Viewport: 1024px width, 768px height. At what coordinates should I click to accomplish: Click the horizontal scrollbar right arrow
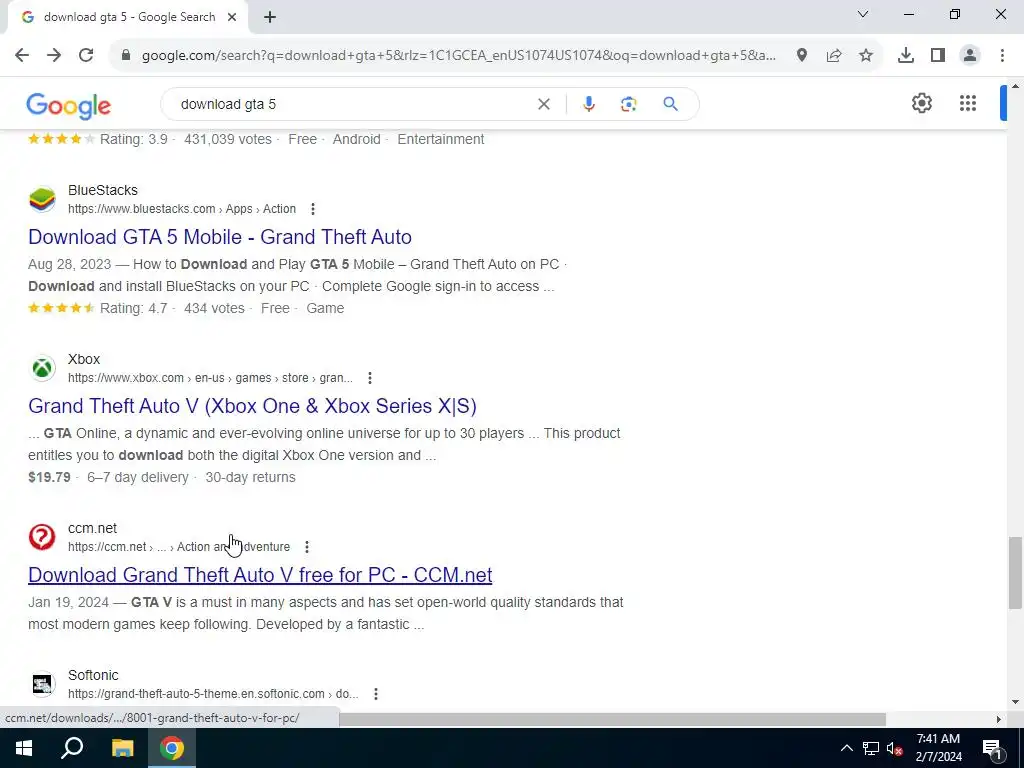tap(999, 720)
